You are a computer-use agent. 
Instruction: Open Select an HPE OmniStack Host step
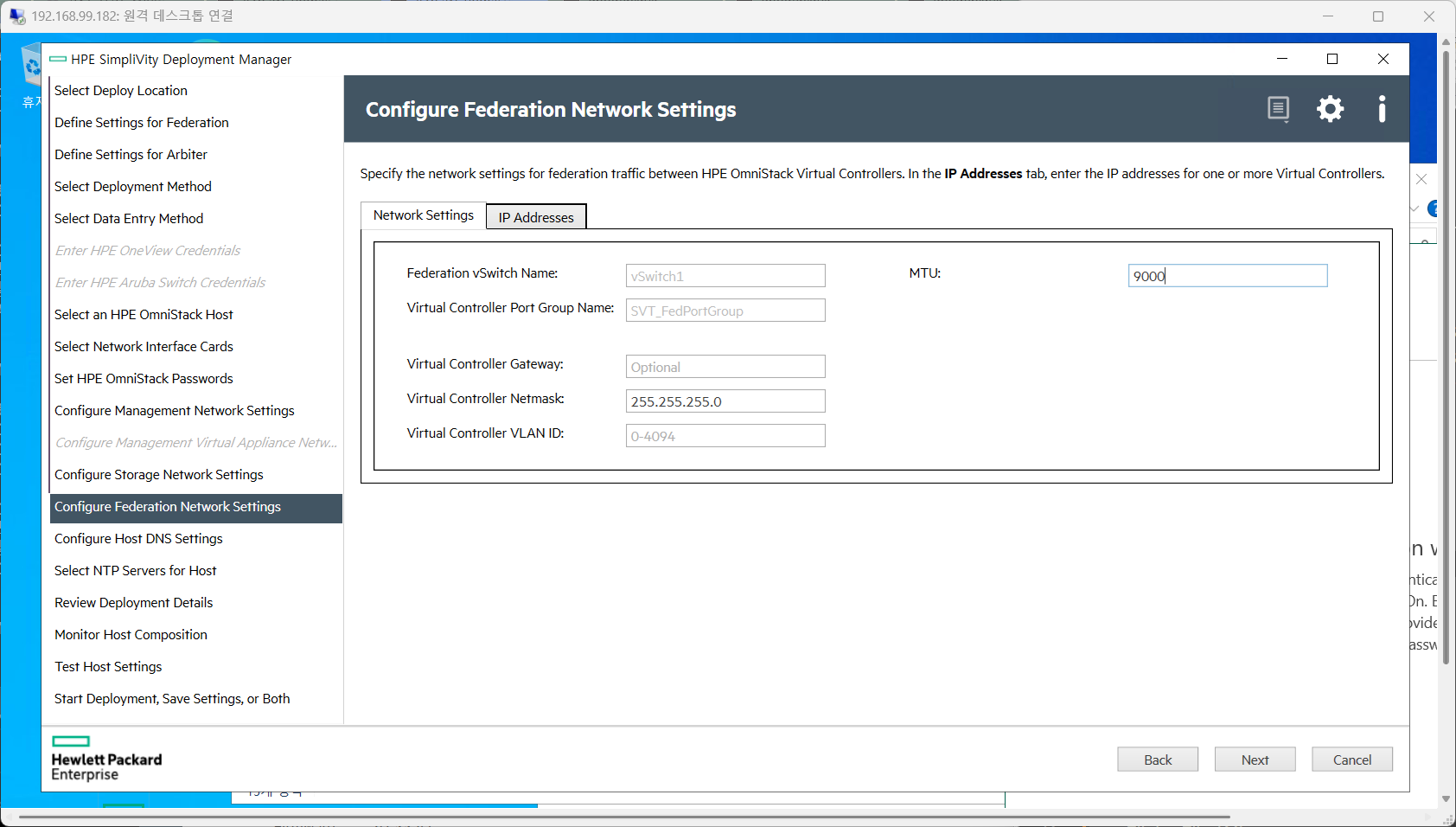(x=196, y=315)
